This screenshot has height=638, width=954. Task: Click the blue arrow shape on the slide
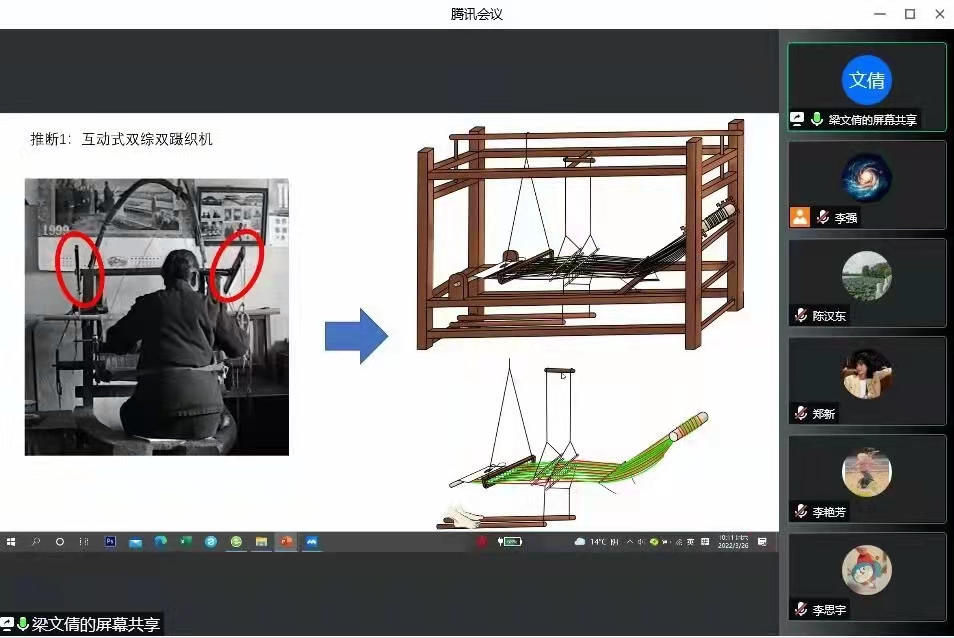356,337
